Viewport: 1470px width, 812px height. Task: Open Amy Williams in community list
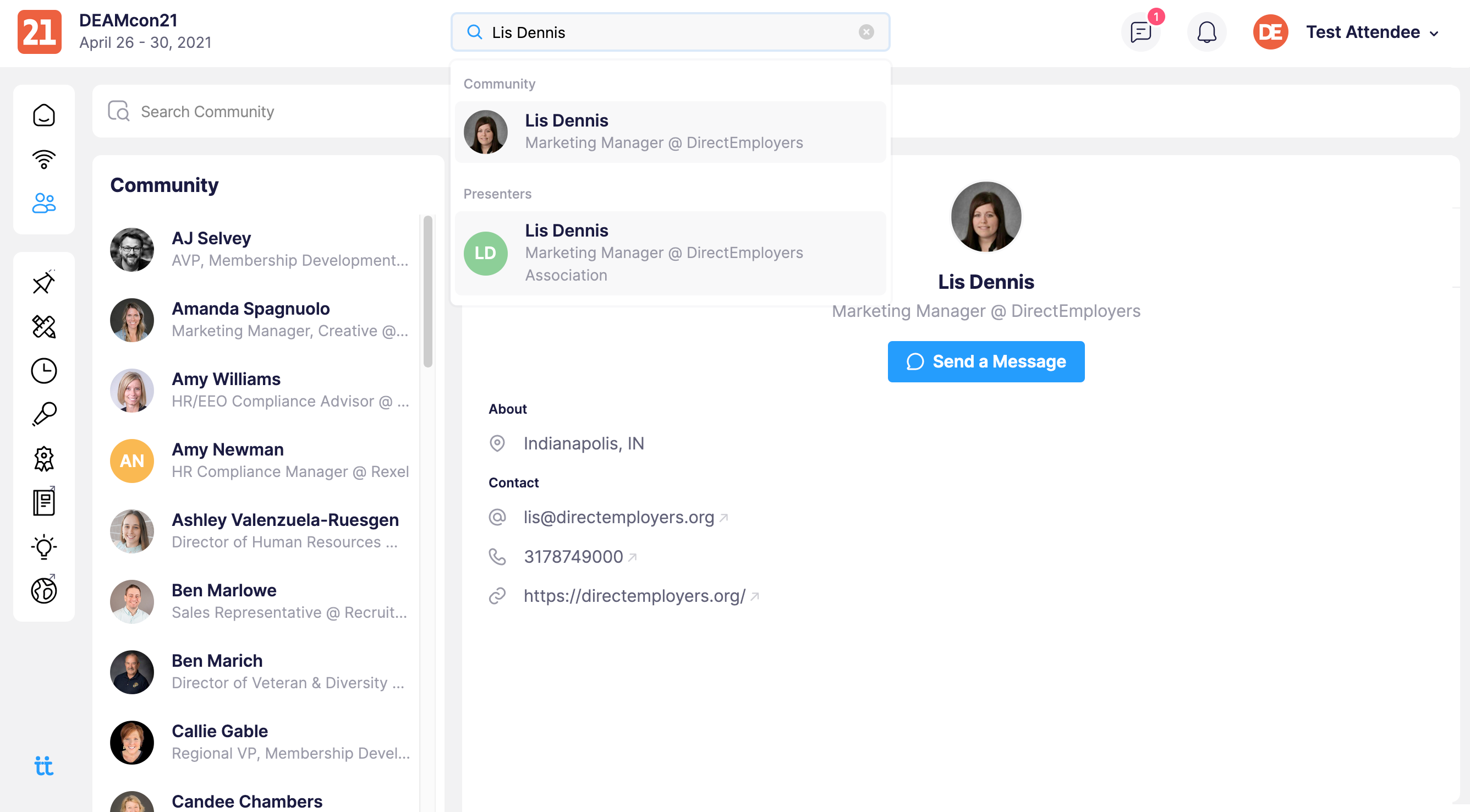click(260, 390)
